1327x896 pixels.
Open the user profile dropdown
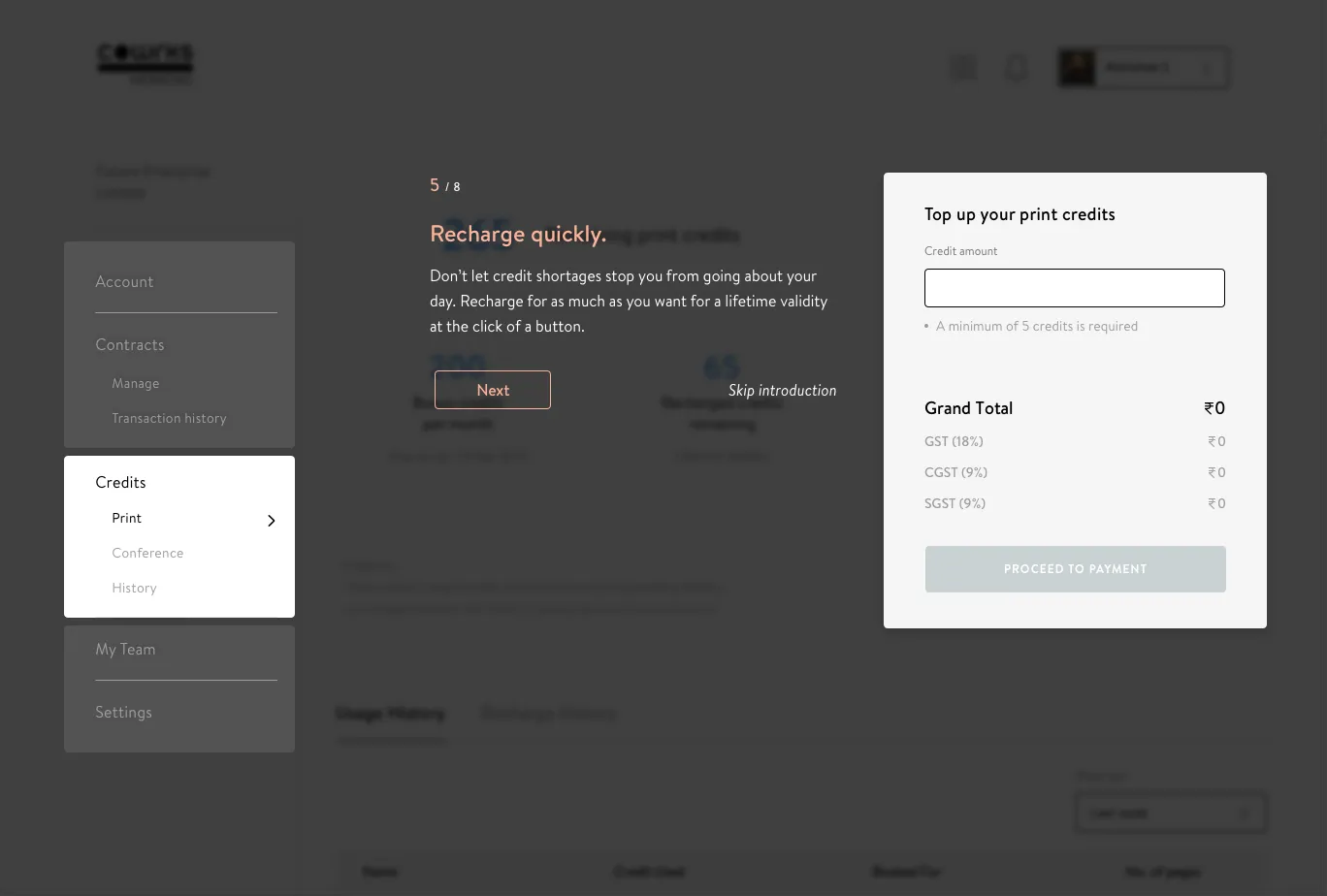[x=1144, y=68]
